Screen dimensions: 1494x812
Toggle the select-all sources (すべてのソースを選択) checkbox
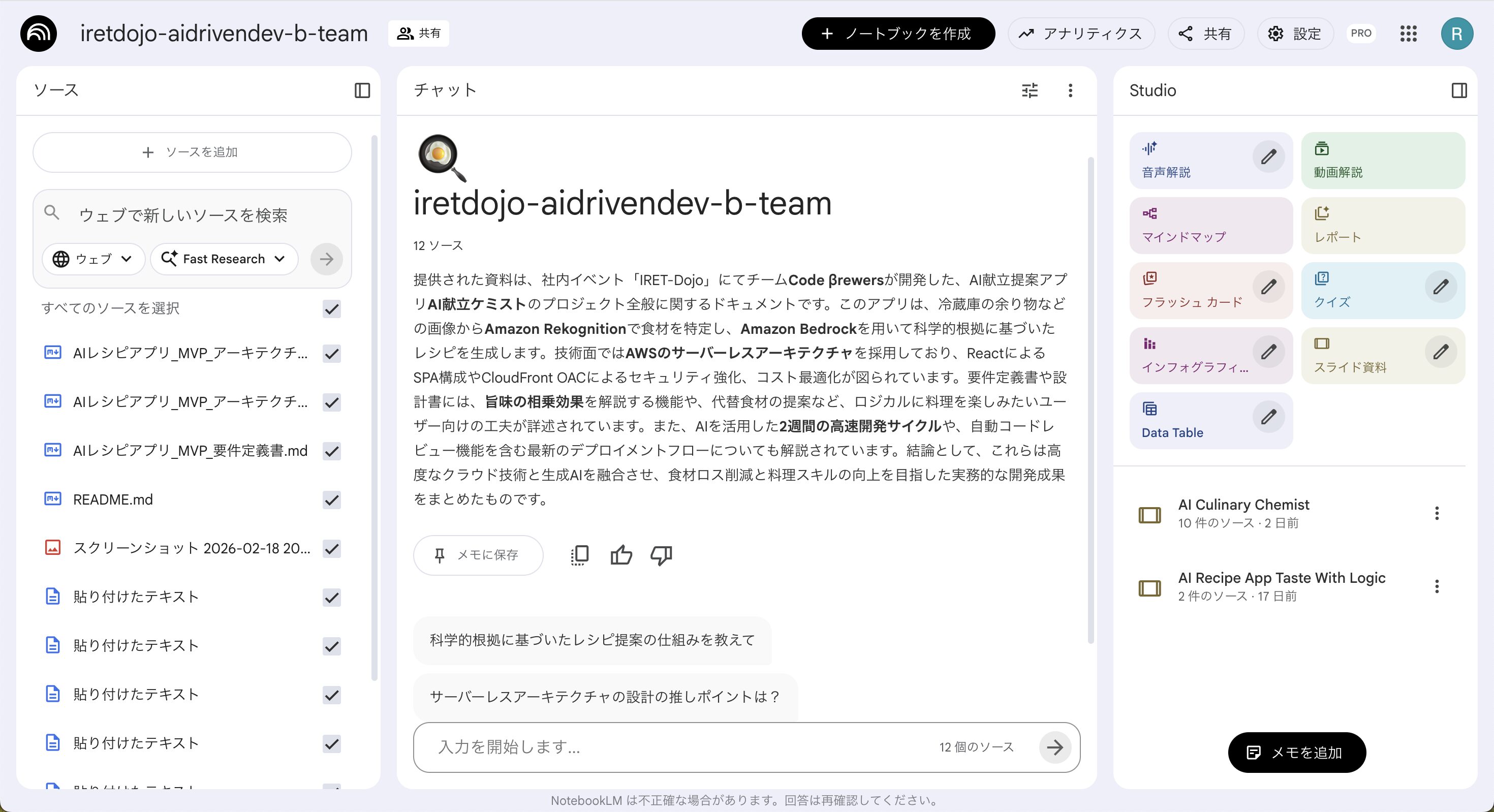[332, 308]
